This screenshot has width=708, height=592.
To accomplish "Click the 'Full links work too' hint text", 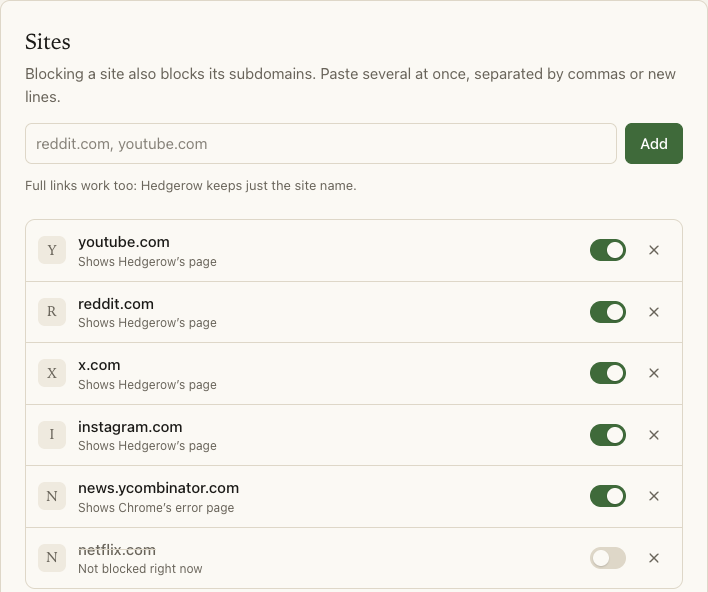I will pyautogui.click(x=191, y=186).
